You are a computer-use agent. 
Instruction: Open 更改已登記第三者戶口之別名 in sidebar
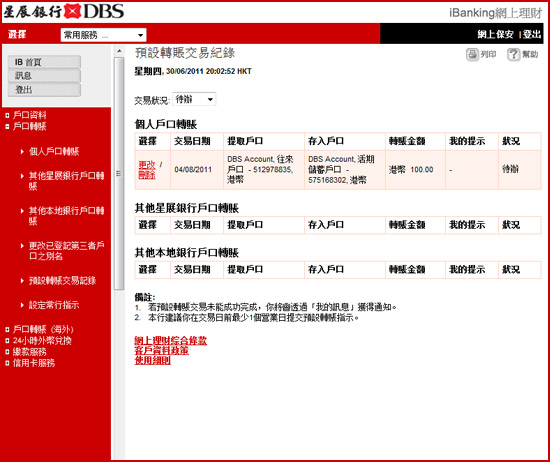tap(66, 250)
